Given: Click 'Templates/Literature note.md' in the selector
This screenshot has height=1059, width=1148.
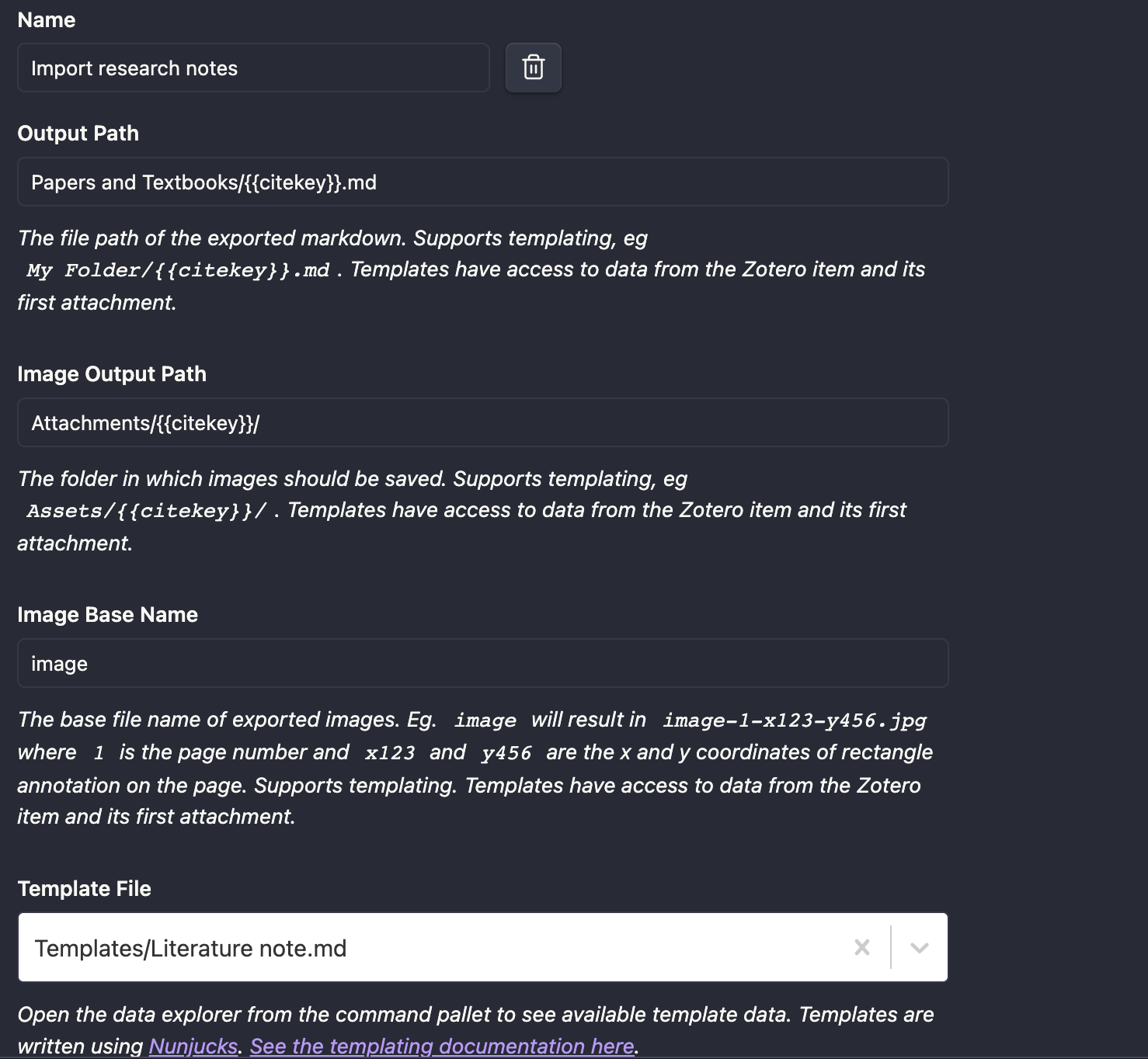Looking at the screenshot, I should (x=191, y=947).
